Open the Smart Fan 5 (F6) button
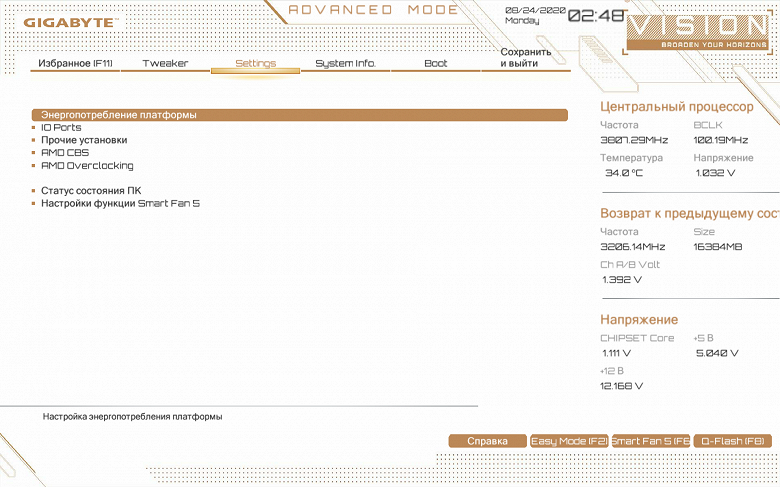This screenshot has width=780, height=487. point(651,441)
